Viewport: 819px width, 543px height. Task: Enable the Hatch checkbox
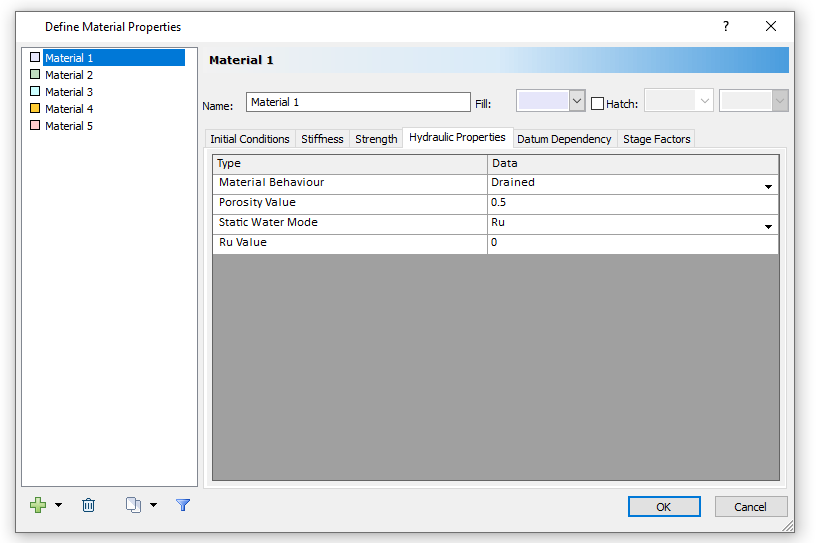(598, 103)
